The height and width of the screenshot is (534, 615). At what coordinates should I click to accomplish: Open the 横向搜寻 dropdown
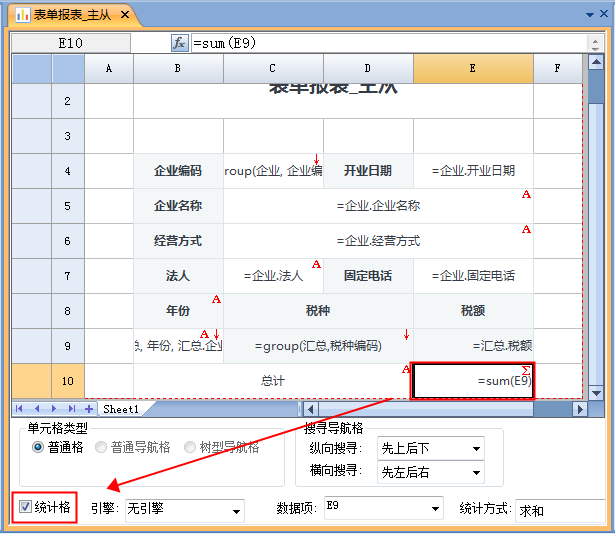pyautogui.click(x=476, y=472)
